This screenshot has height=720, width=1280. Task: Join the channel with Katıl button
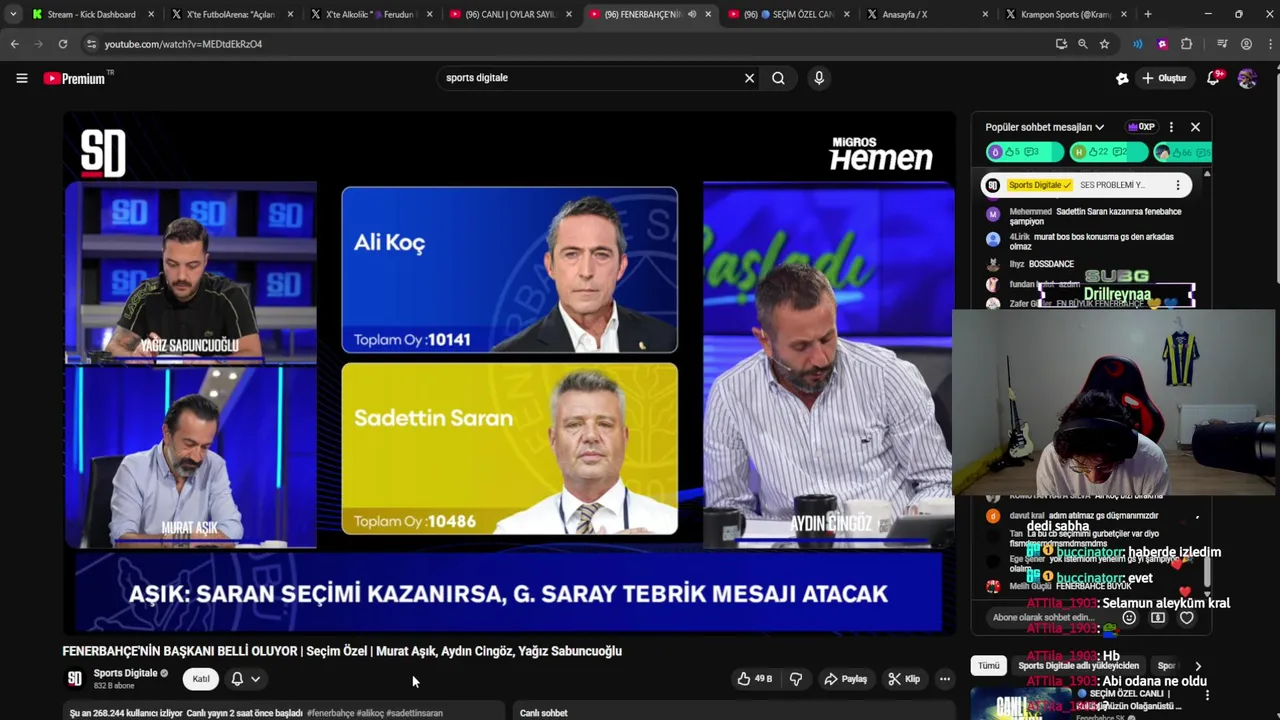tap(201, 679)
